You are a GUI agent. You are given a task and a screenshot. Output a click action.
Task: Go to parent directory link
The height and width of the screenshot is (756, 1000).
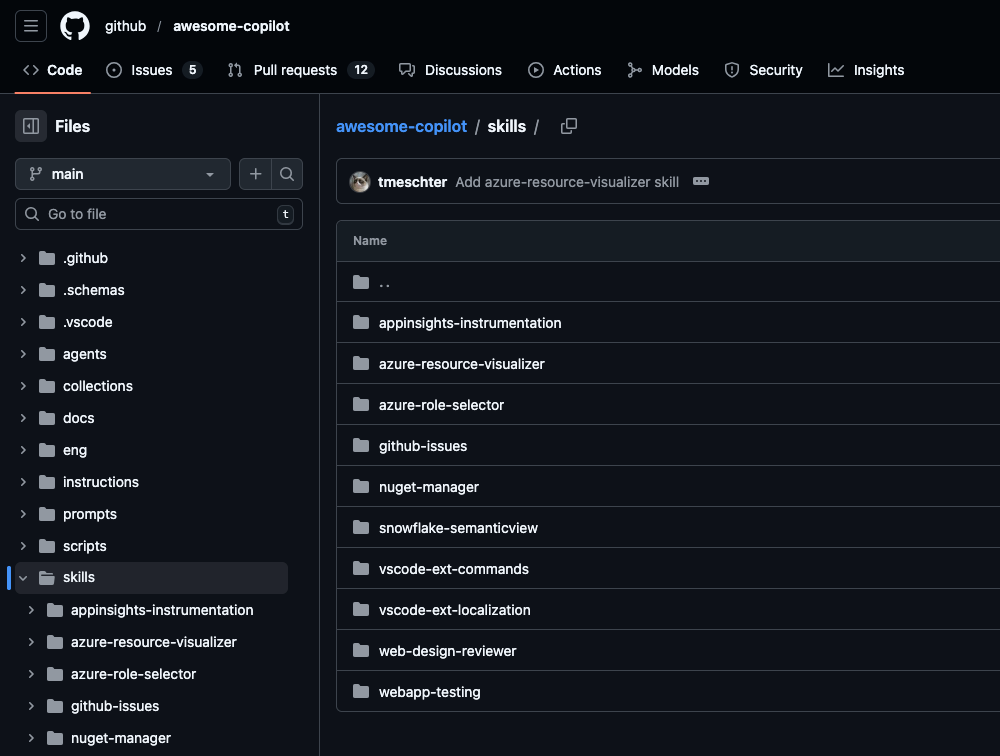pyautogui.click(x=385, y=283)
